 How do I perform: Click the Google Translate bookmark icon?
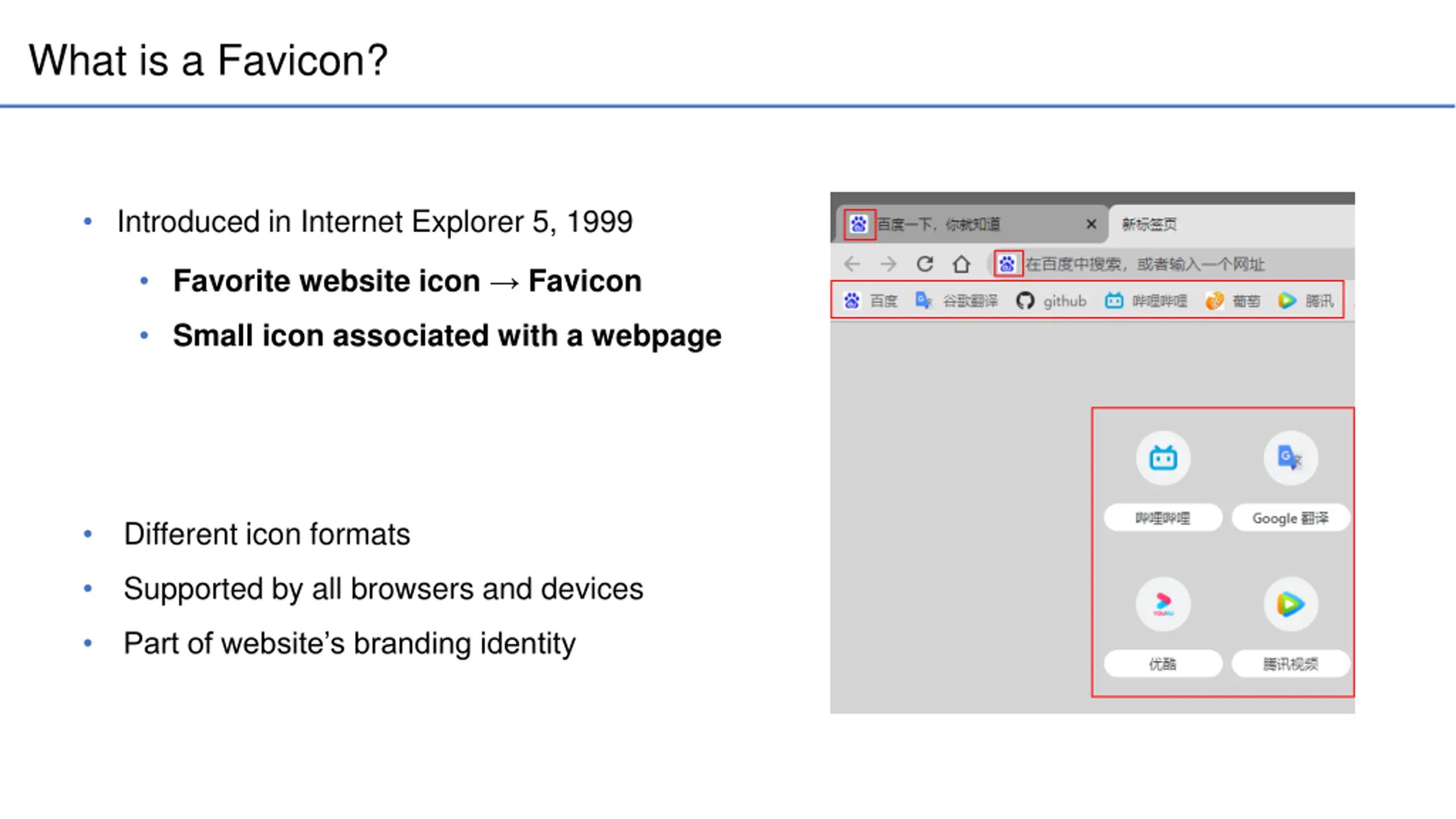tap(924, 300)
